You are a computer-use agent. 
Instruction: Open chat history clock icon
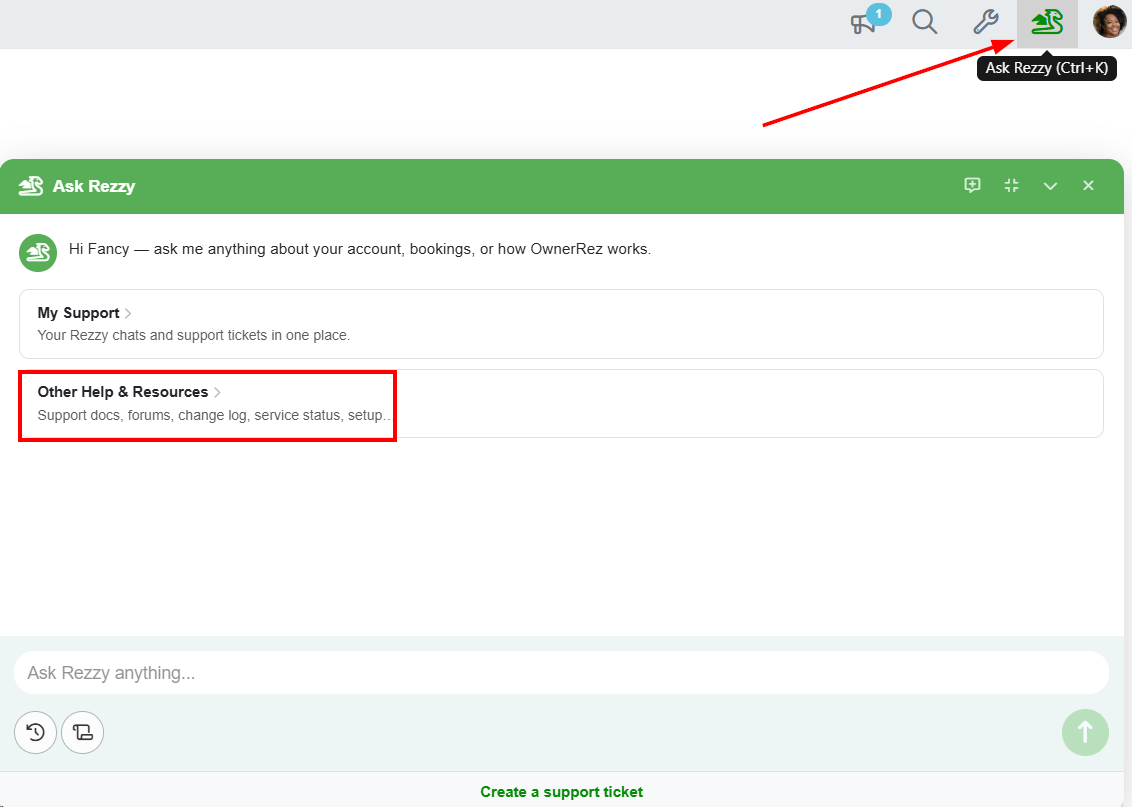[x=35, y=733]
